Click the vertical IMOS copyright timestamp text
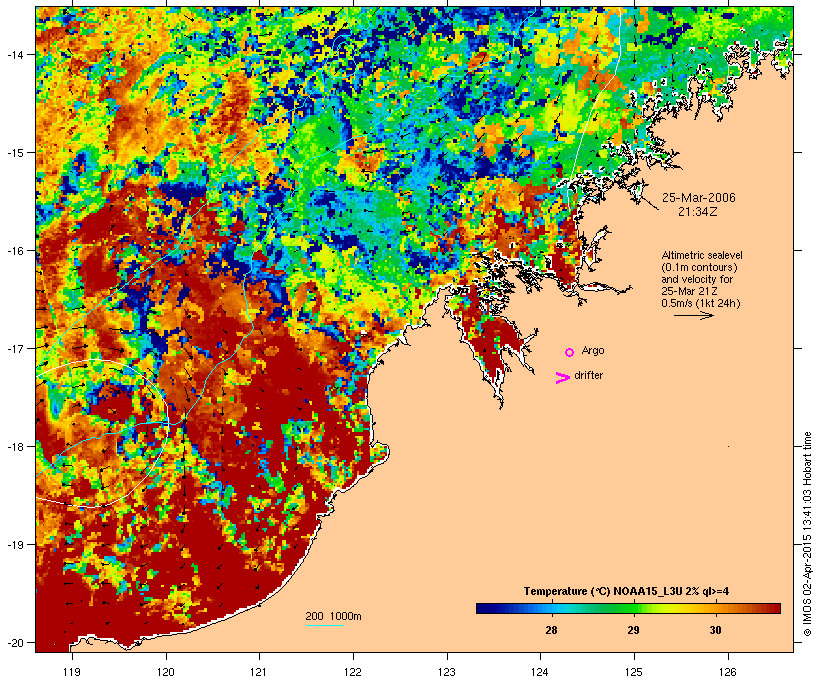This screenshot has height=680, width=820. click(808, 534)
